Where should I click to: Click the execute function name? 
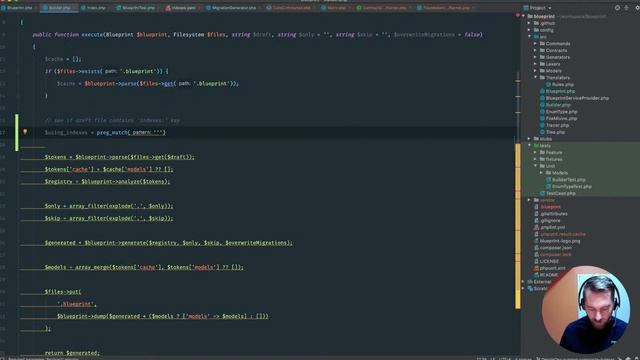coord(92,35)
